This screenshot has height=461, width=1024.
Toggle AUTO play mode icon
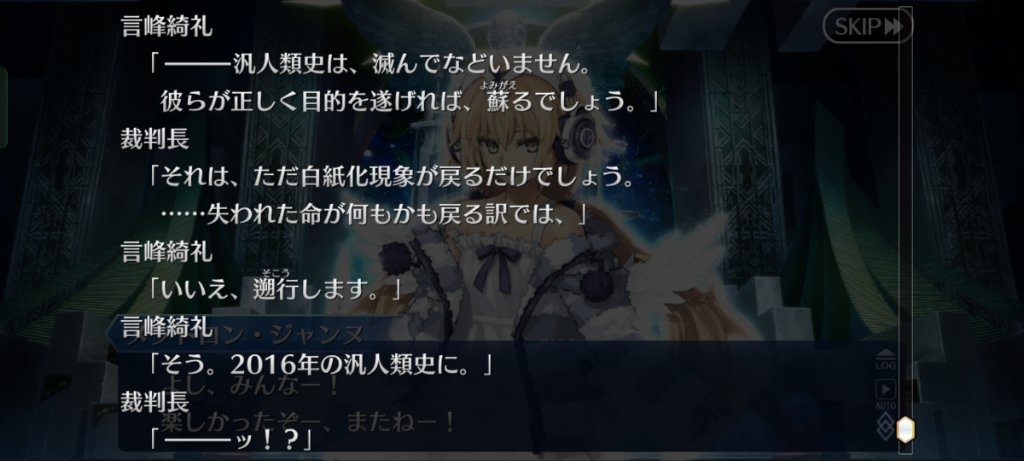click(885, 394)
